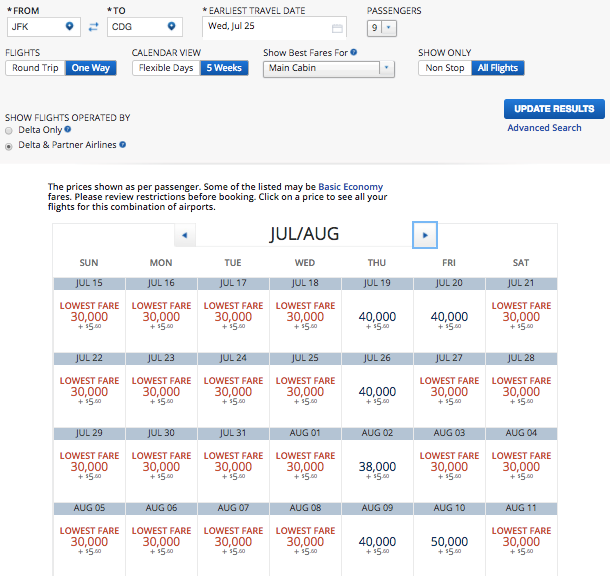This screenshot has width=610, height=576.
Task: Go to previous month with left arrow
Action: coord(185,235)
